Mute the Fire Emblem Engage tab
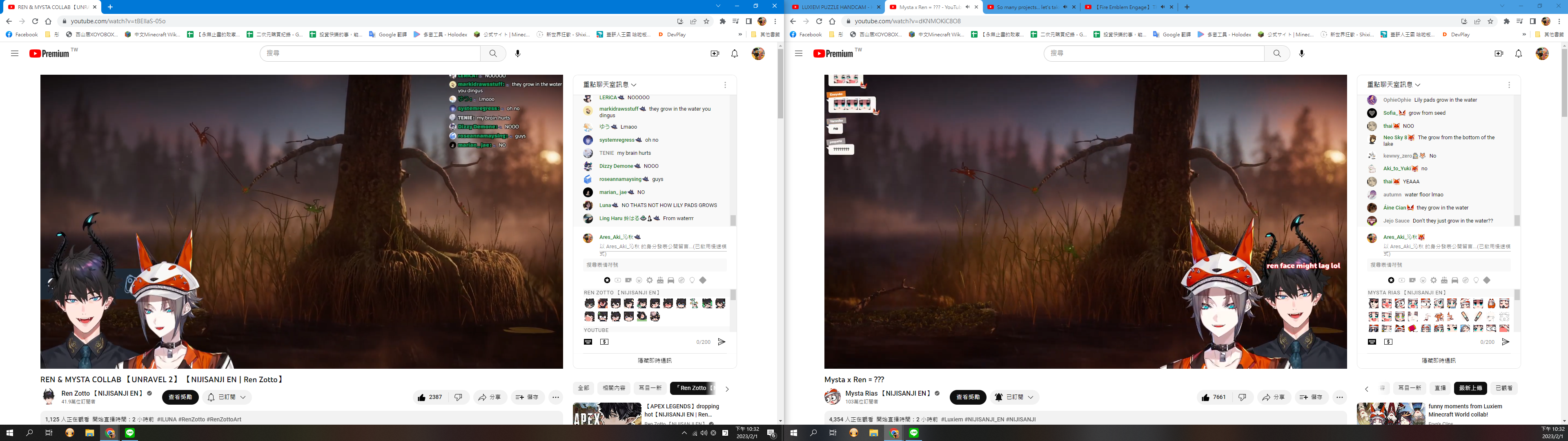Screen dimensions: 1568x441 pyautogui.click(x=1163, y=7)
